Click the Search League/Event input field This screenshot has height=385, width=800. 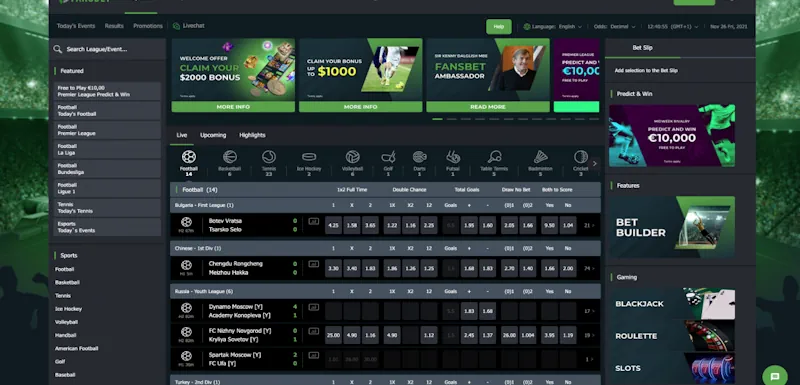coord(108,49)
